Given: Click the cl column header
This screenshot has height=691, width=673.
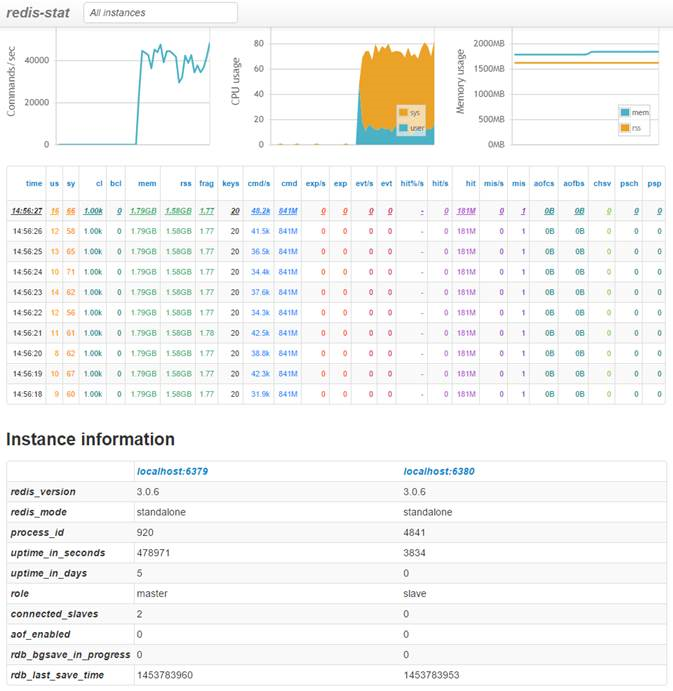Looking at the screenshot, I should [x=99, y=183].
